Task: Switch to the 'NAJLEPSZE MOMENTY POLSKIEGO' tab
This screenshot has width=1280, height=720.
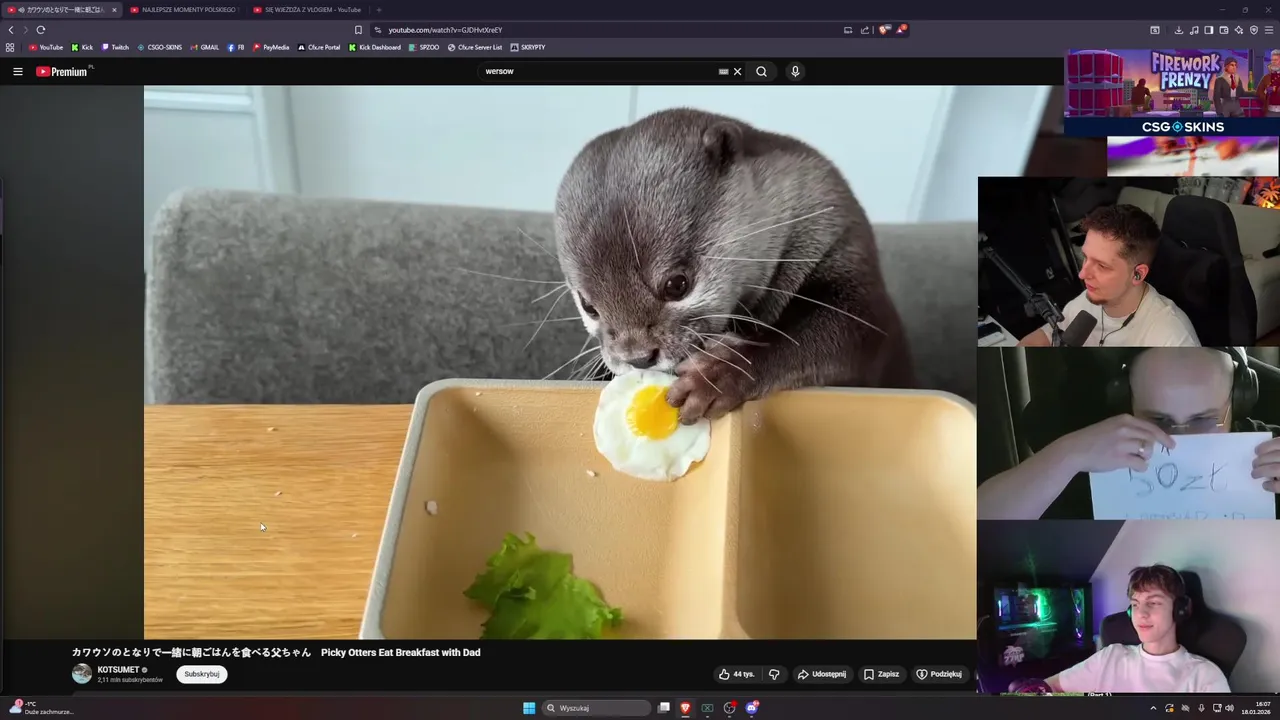Action: 185,10
